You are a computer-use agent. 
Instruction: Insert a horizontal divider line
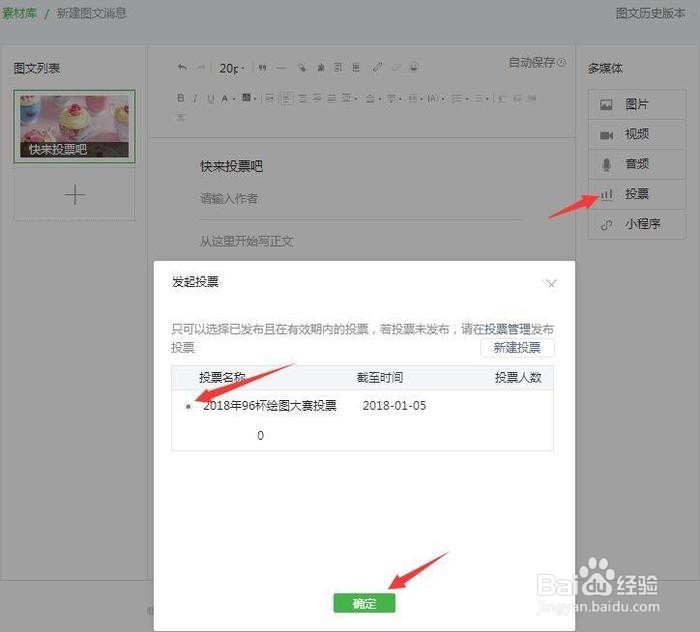pyautogui.click(x=281, y=68)
